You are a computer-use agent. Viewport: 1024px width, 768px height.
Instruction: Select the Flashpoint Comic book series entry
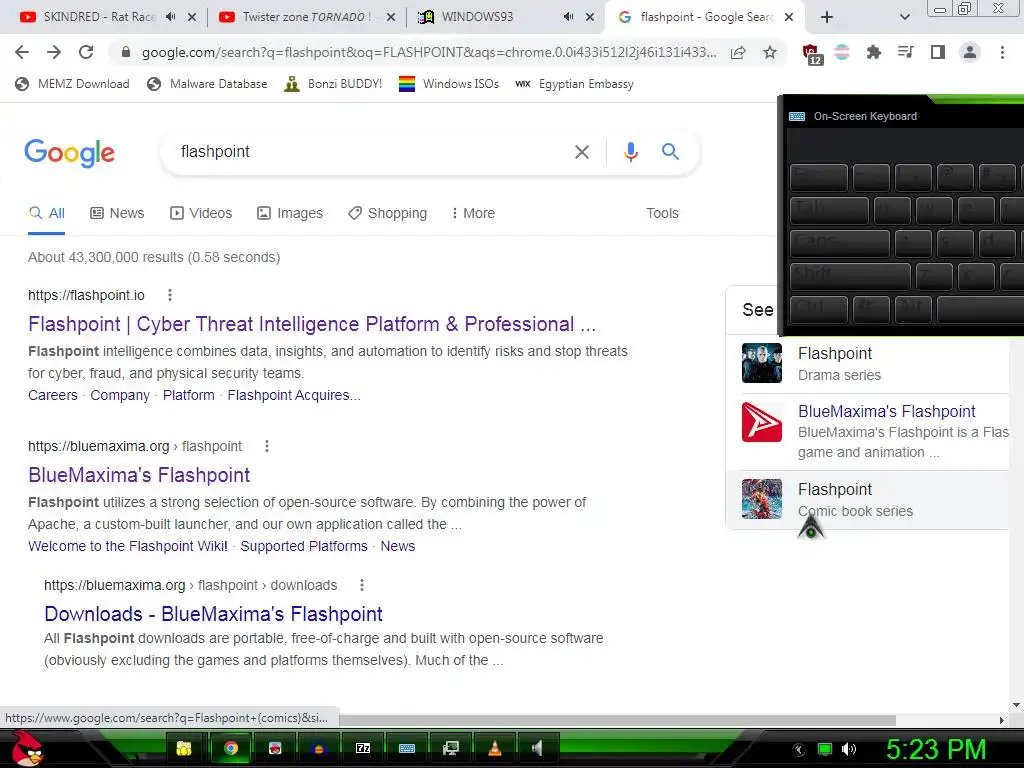pyautogui.click(x=868, y=499)
